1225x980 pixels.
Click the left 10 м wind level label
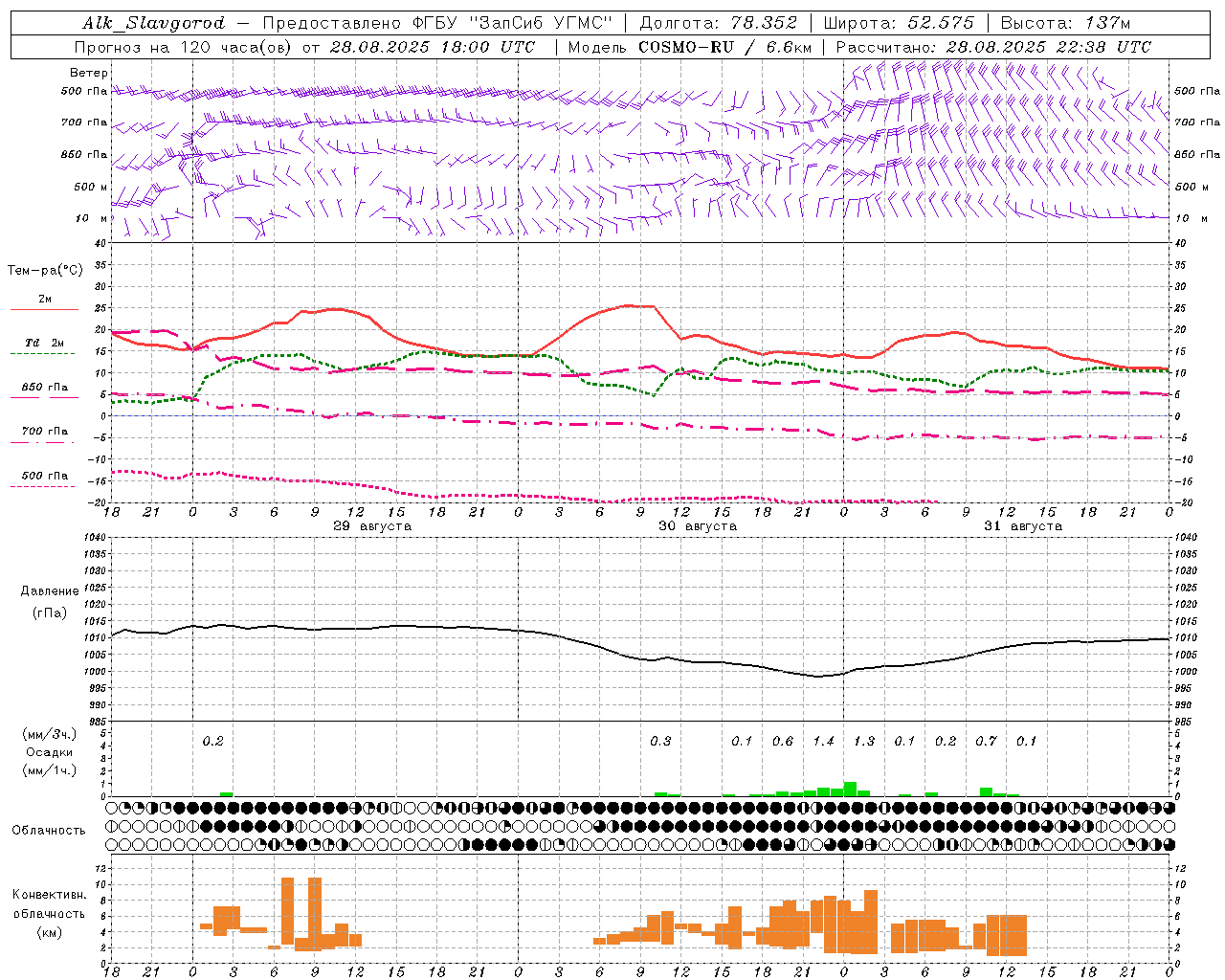pos(92,218)
